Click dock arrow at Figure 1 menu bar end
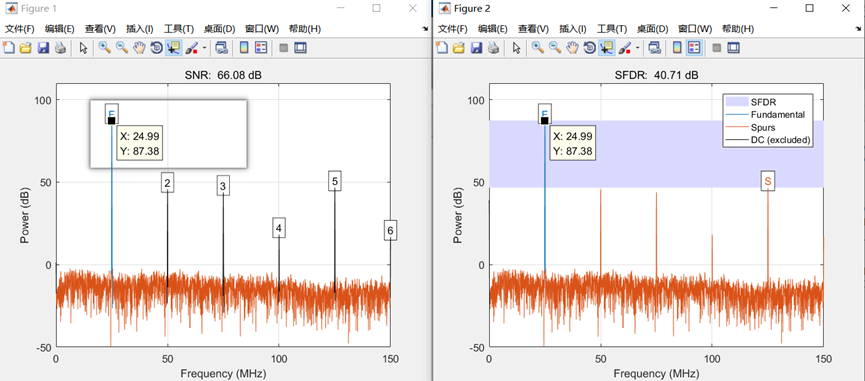Image resolution: width=865 pixels, height=381 pixels. click(x=425, y=29)
